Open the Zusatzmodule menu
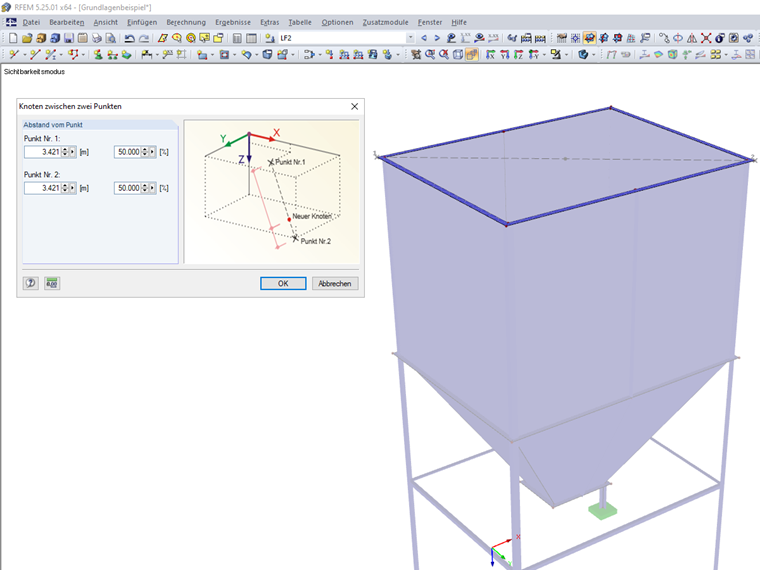 (x=385, y=22)
